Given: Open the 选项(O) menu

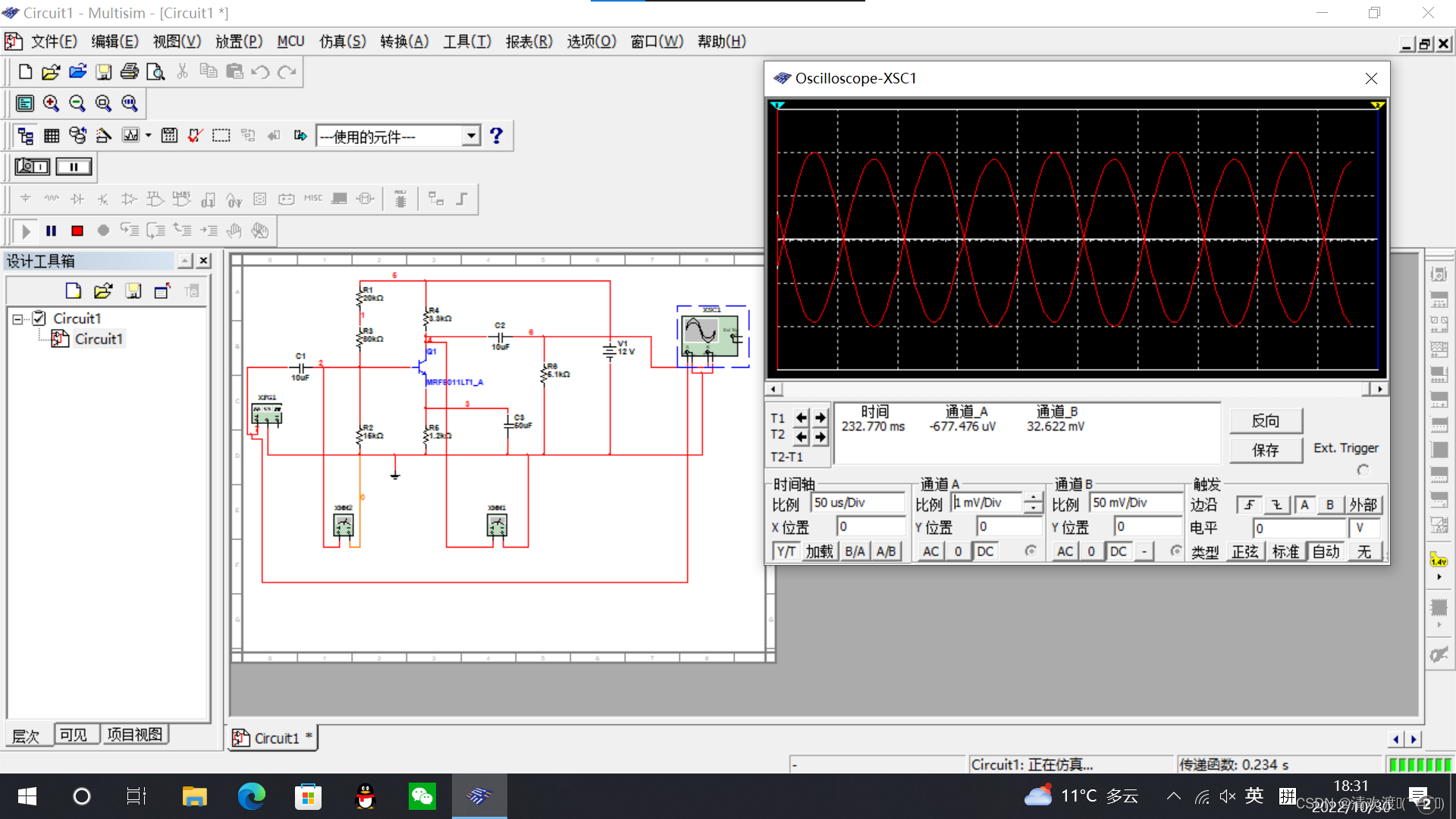Looking at the screenshot, I should point(591,42).
